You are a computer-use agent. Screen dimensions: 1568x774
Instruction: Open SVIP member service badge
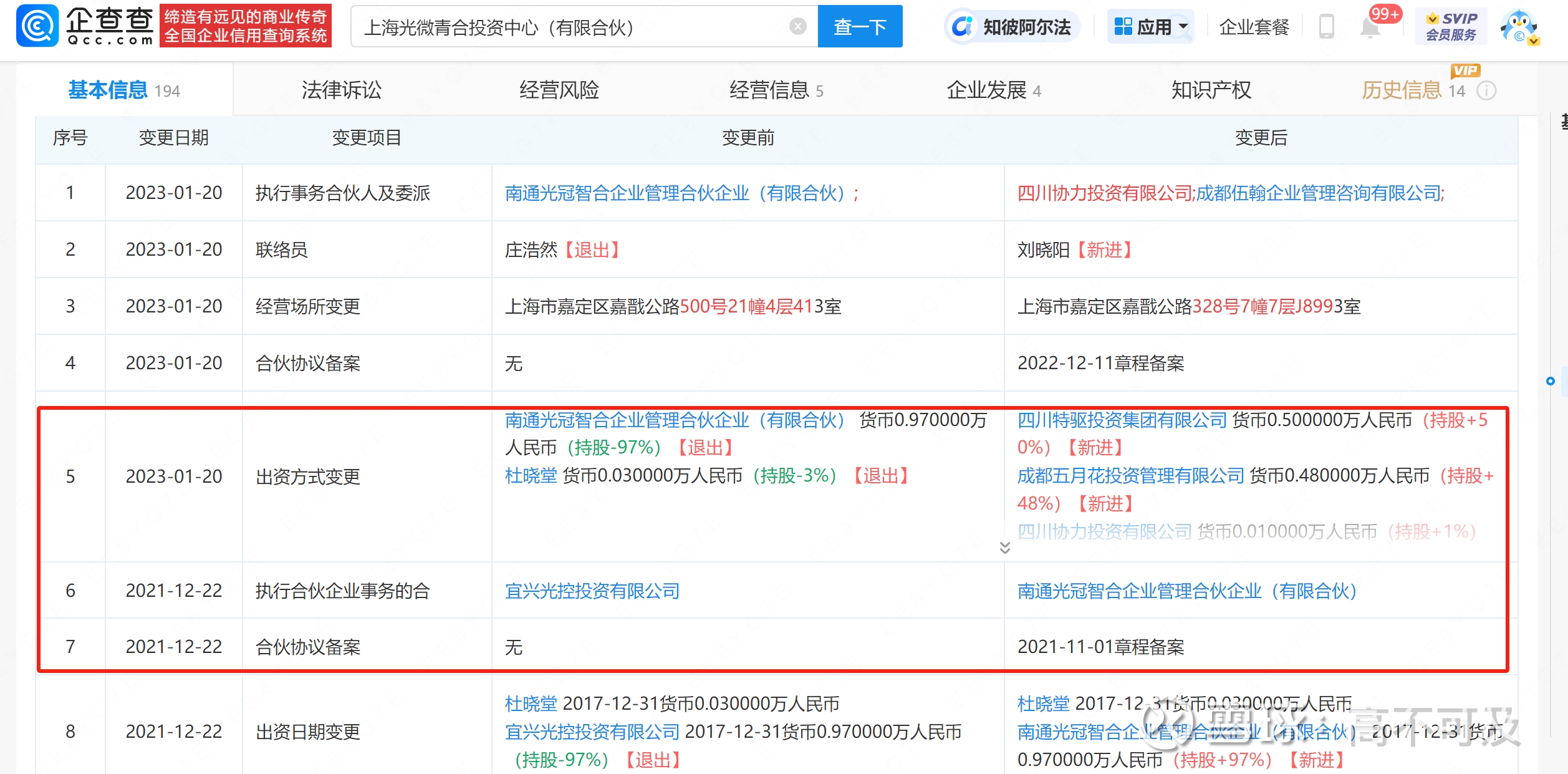(1451, 27)
